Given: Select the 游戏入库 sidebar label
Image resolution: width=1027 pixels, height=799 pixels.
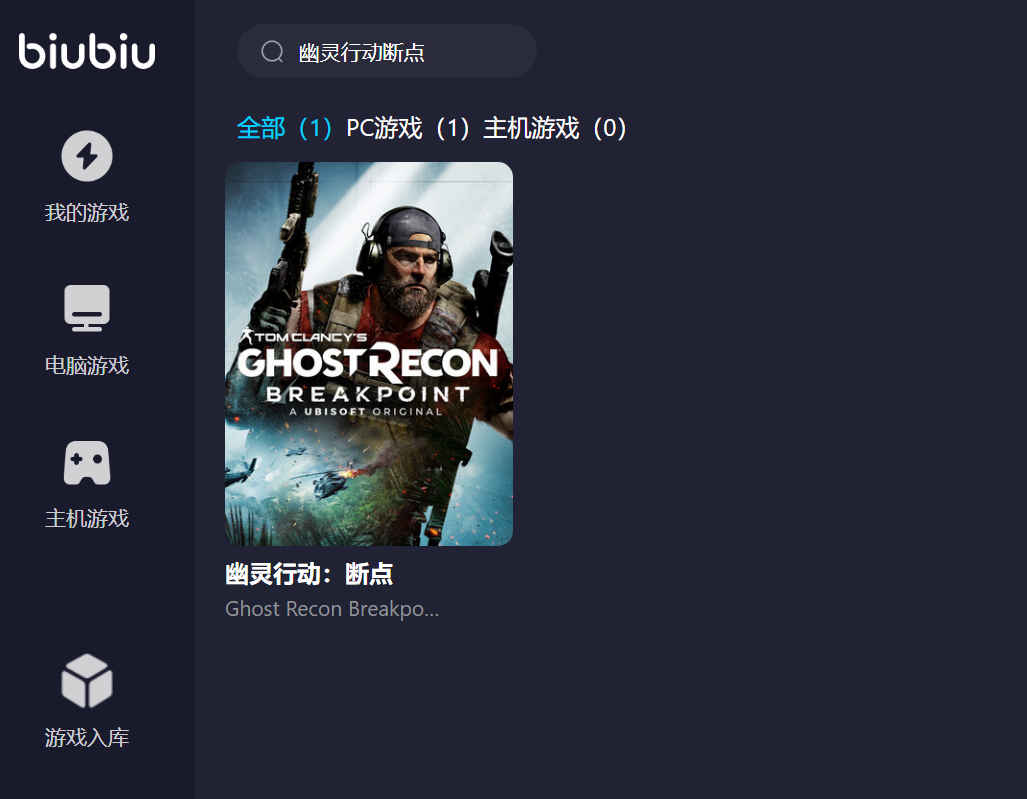Looking at the screenshot, I should (x=87, y=737).
